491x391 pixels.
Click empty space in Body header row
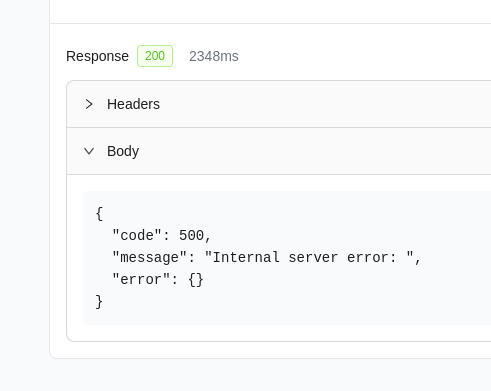coord(317,151)
